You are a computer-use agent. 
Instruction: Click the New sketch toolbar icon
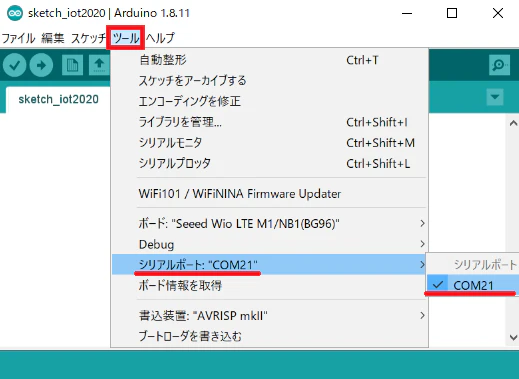pos(72,65)
